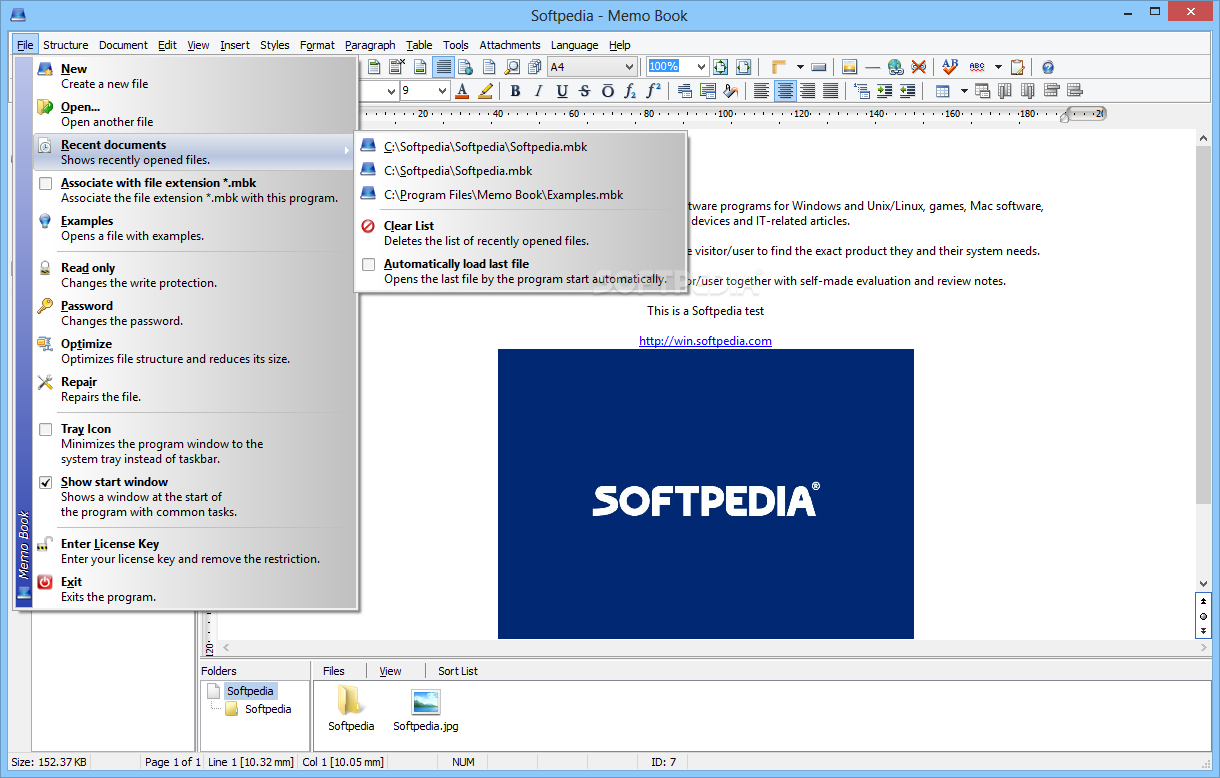Click the remove hyperlink red X icon
Screen dimensions: 1220x778
click(x=918, y=67)
